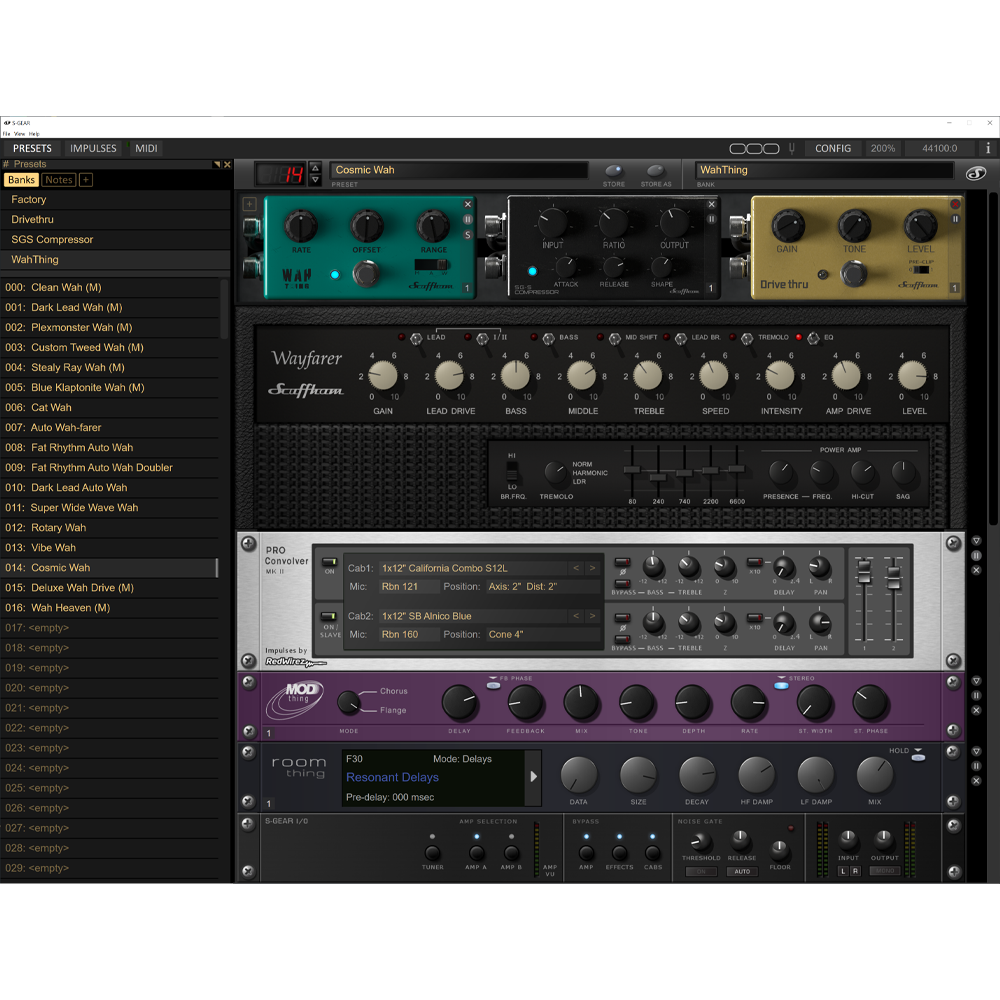Pause the Mod Thing rack unit

(976, 696)
